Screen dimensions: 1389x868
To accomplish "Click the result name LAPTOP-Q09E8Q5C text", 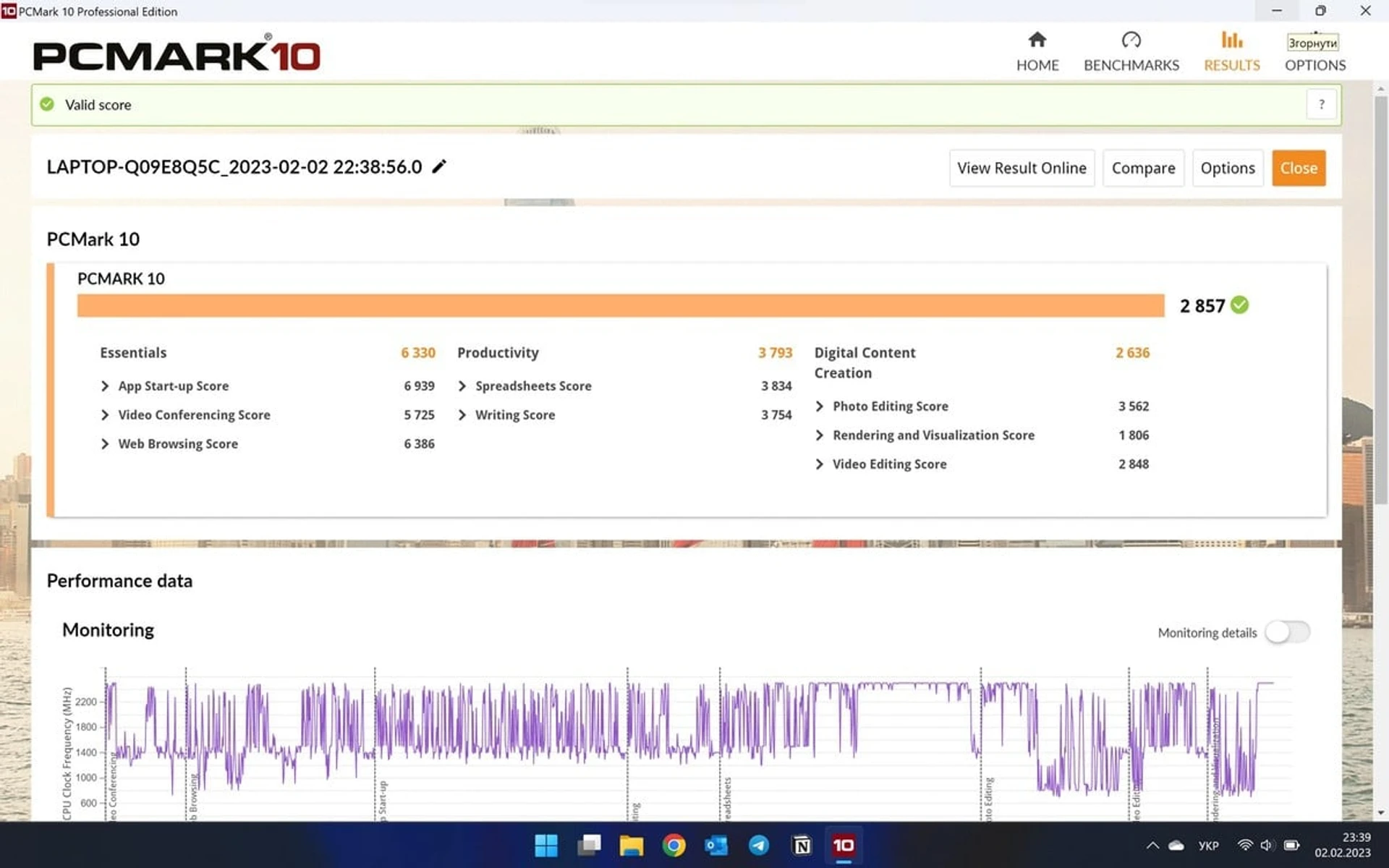I will tap(234, 167).
